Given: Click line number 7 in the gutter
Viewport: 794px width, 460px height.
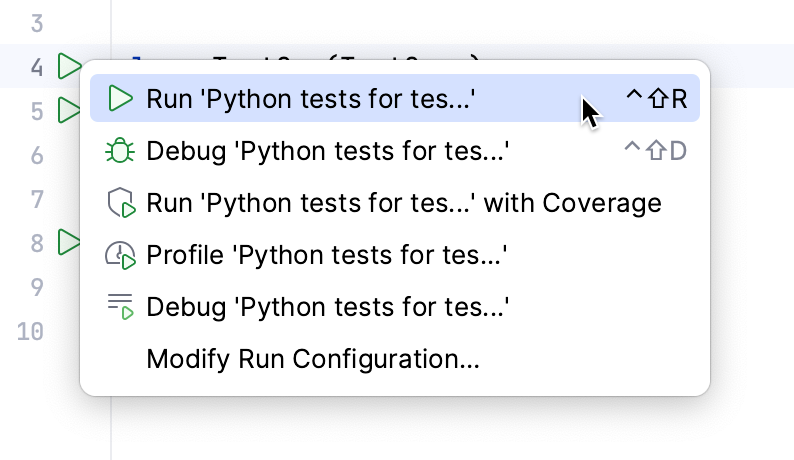Looking at the screenshot, I should 37,199.
